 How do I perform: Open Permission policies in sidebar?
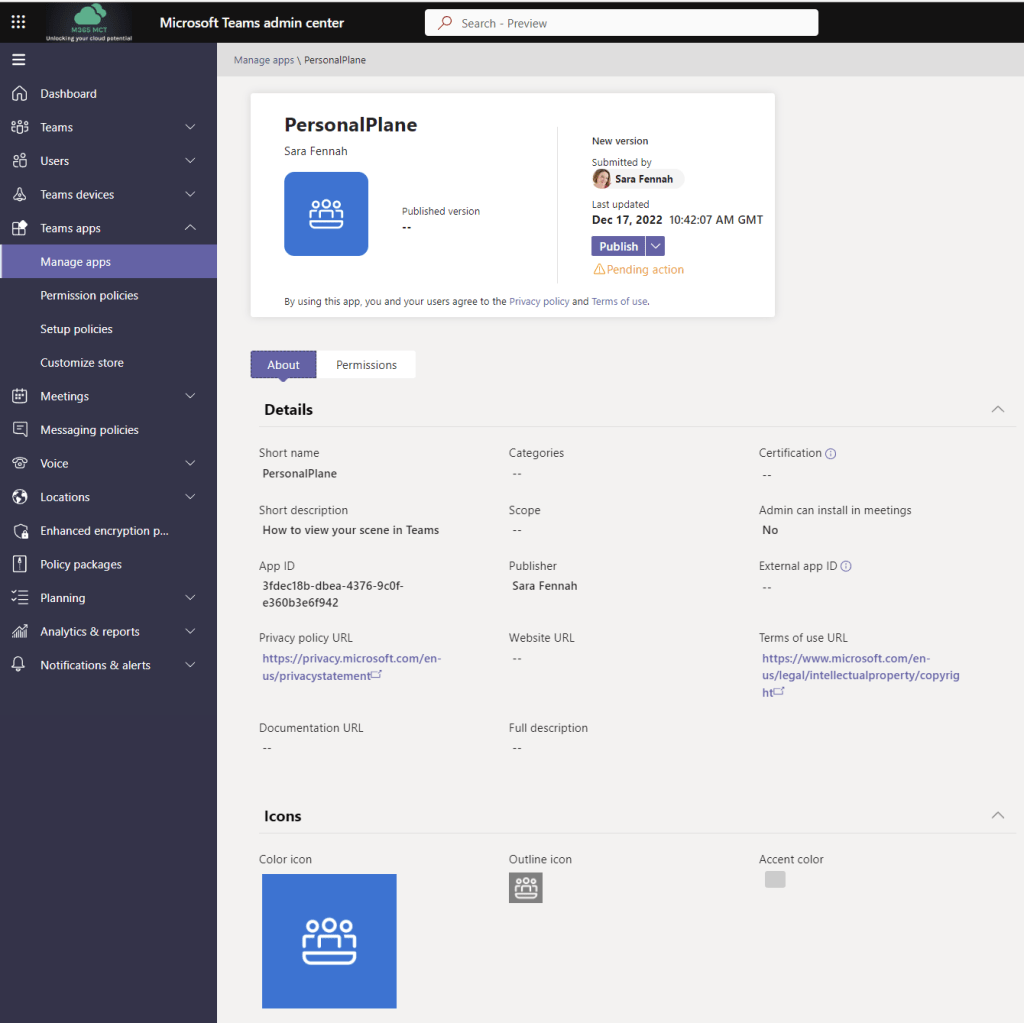(89, 296)
